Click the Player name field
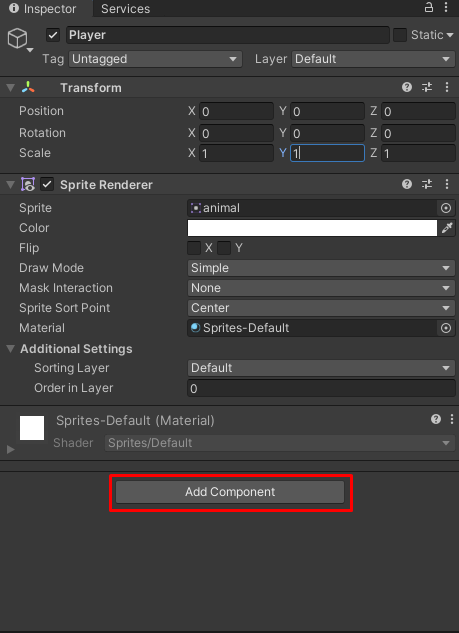The width and height of the screenshot is (459, 633). (x=228, y=35)
